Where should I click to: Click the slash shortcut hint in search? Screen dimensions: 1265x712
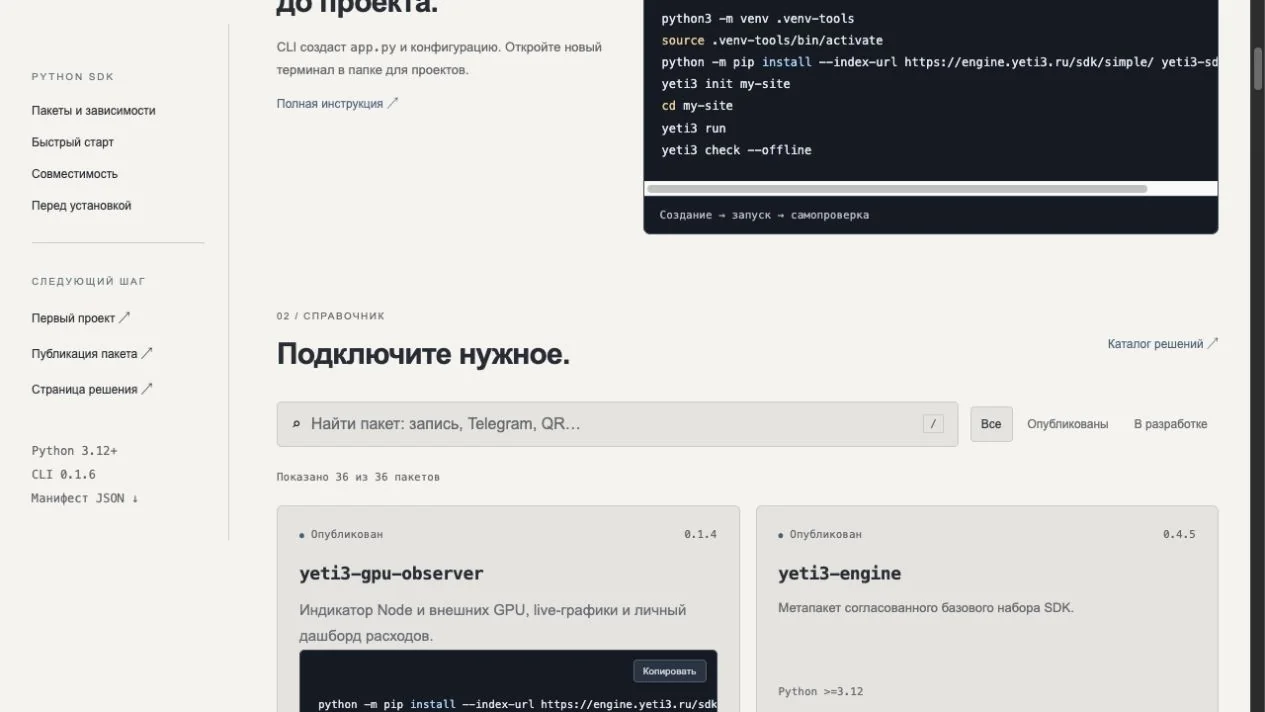[x=933, y=424]
